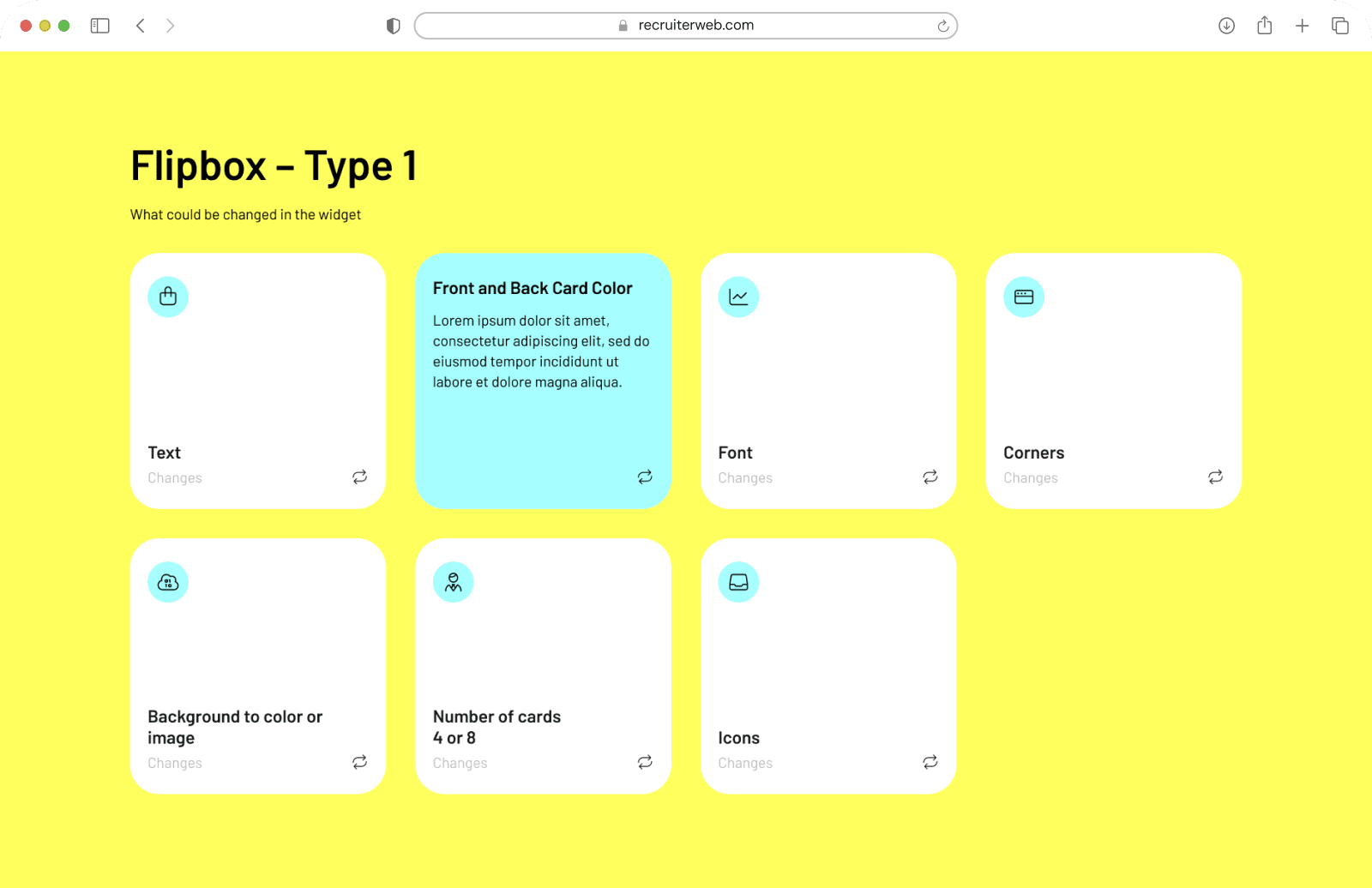The width and height of the screenshot is (1372, 888).
Task: Click the inbox tray icon on Icons card
Action: tap(738, 582)
